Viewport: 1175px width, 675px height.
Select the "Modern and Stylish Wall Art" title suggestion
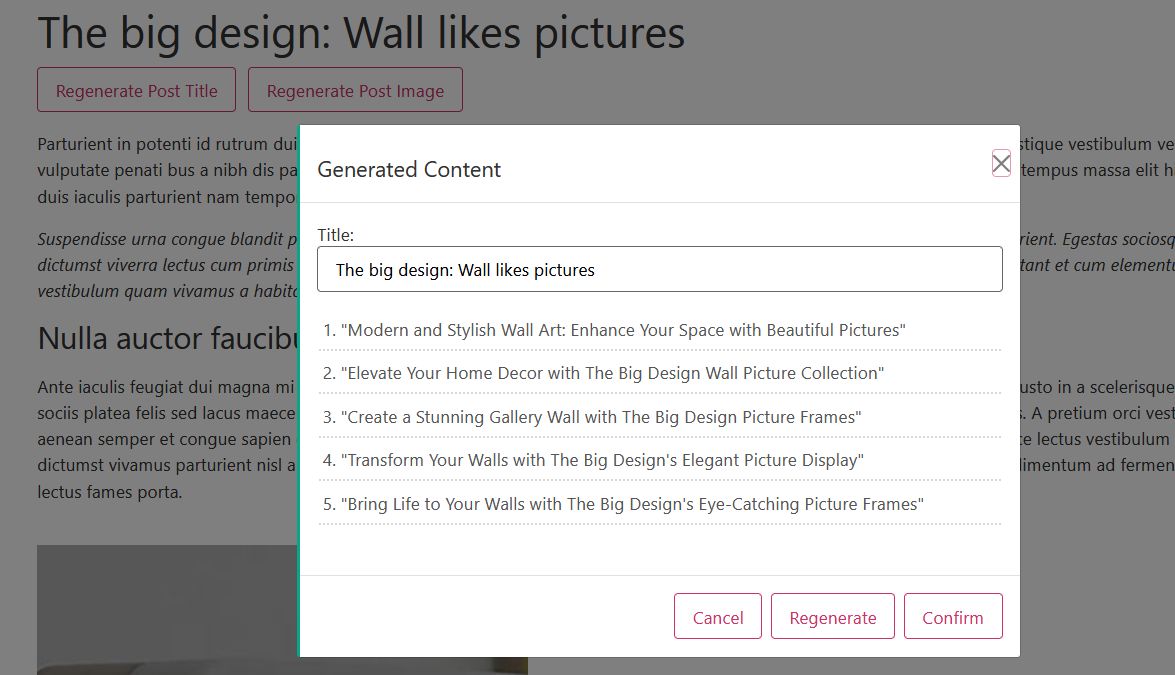(622, 330)
